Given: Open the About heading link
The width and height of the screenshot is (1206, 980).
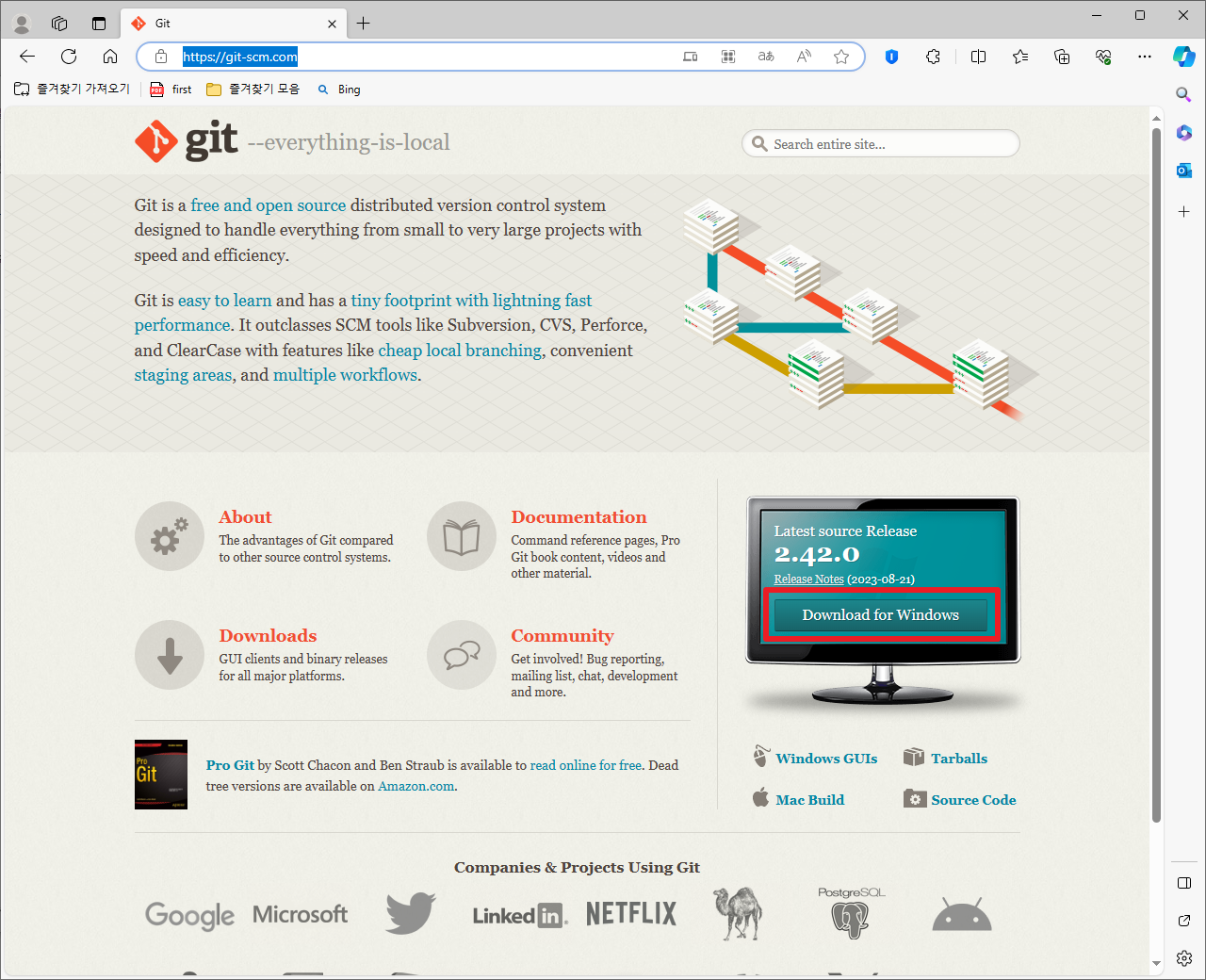Looking at the screenshot, I should point(245,517).
